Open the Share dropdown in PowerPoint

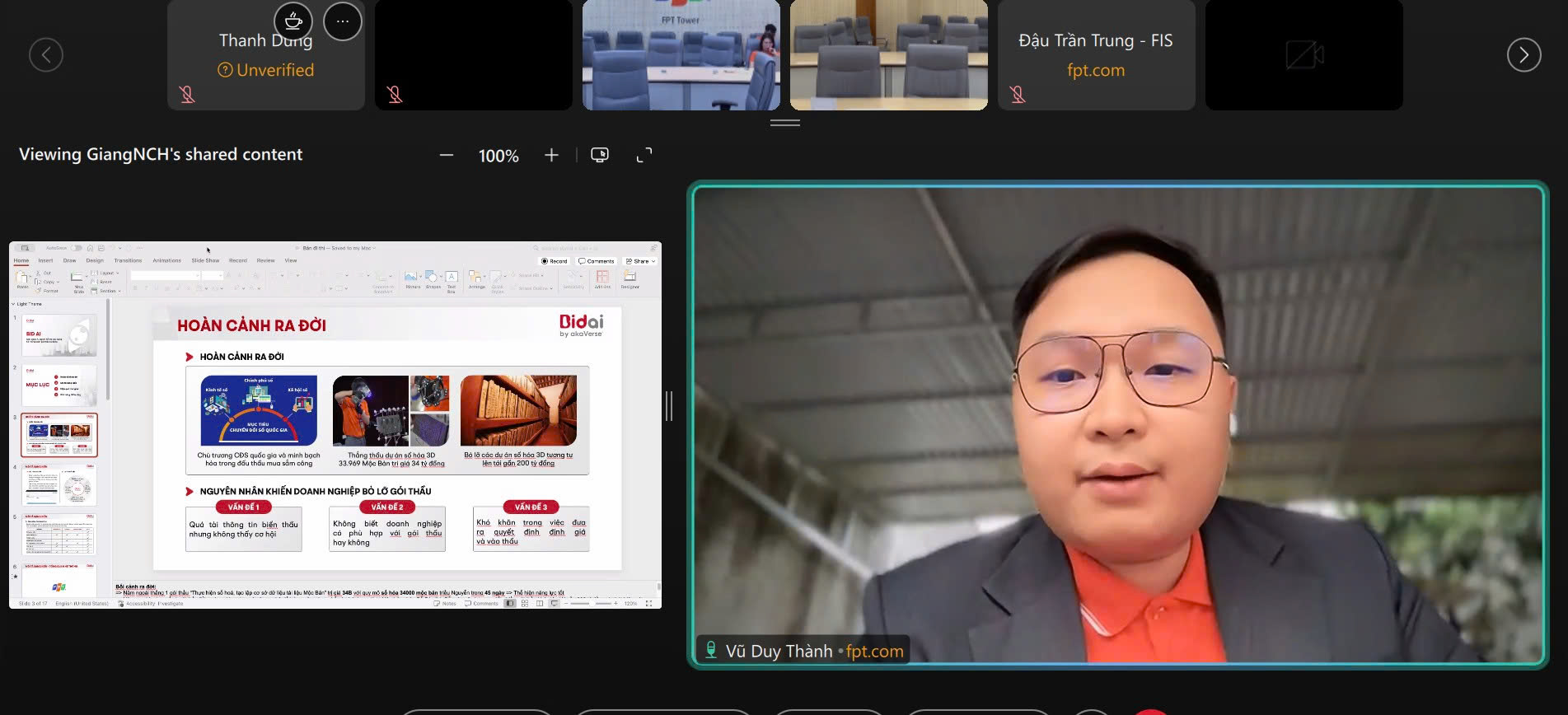click(640, 261)
